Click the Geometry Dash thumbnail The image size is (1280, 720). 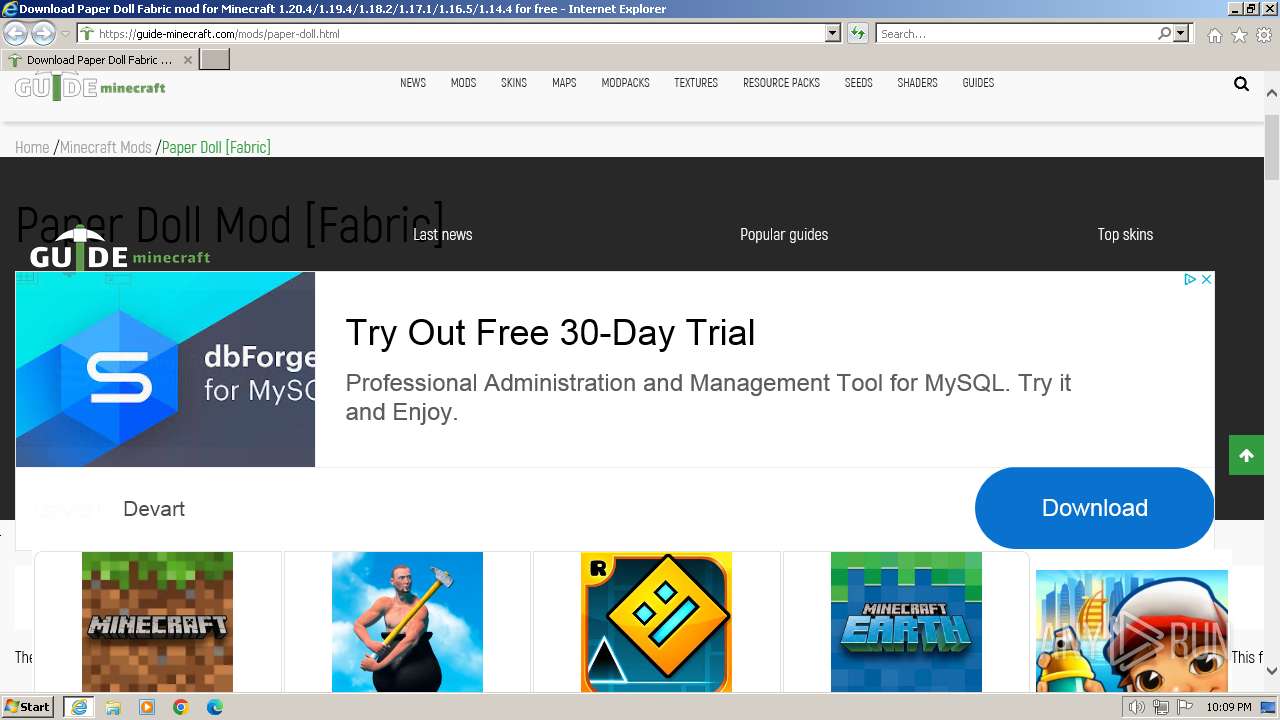coord(656,622)
